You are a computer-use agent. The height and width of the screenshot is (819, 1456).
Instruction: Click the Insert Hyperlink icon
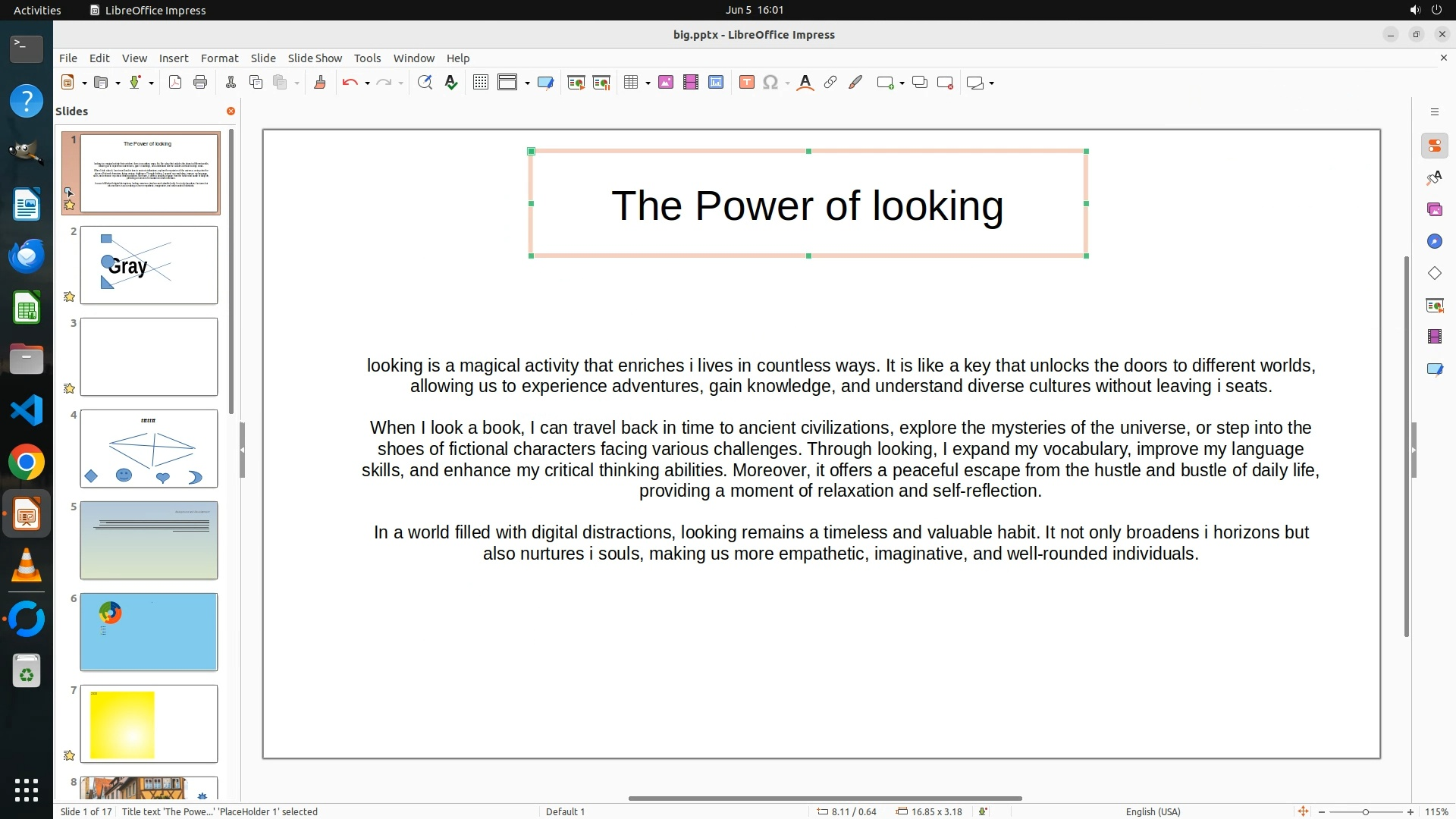830,83
